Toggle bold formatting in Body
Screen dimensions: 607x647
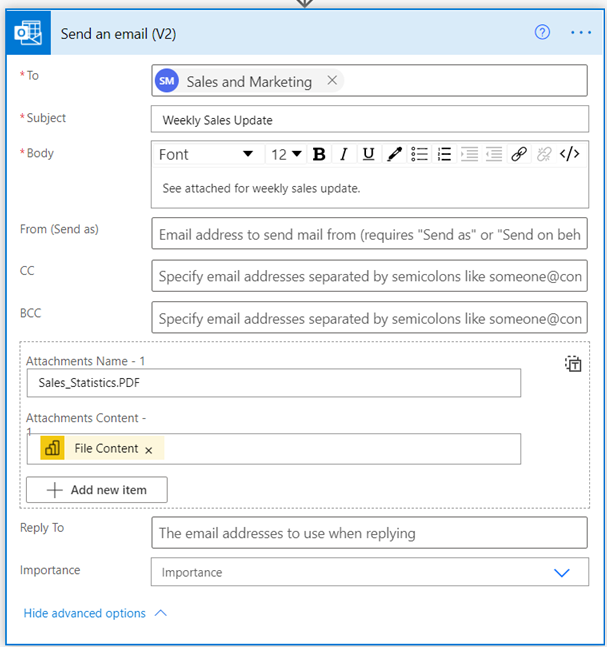coord(319,154)
